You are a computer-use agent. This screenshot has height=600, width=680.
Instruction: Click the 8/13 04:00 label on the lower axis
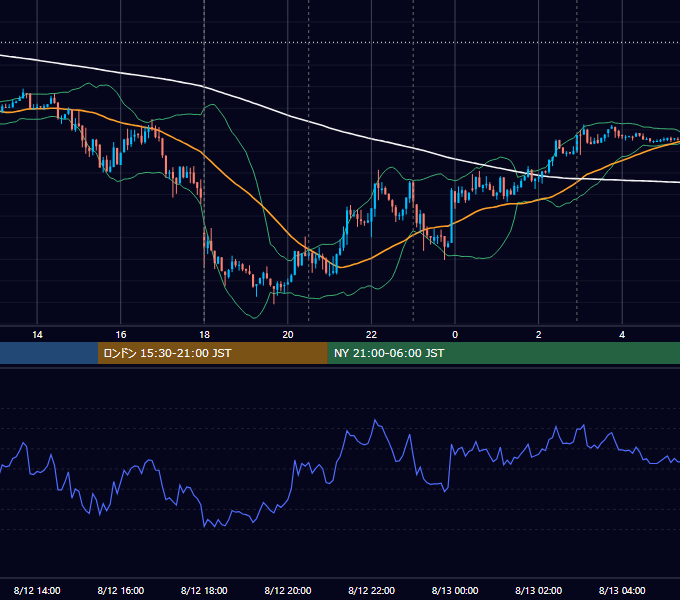tap(622, 590)
